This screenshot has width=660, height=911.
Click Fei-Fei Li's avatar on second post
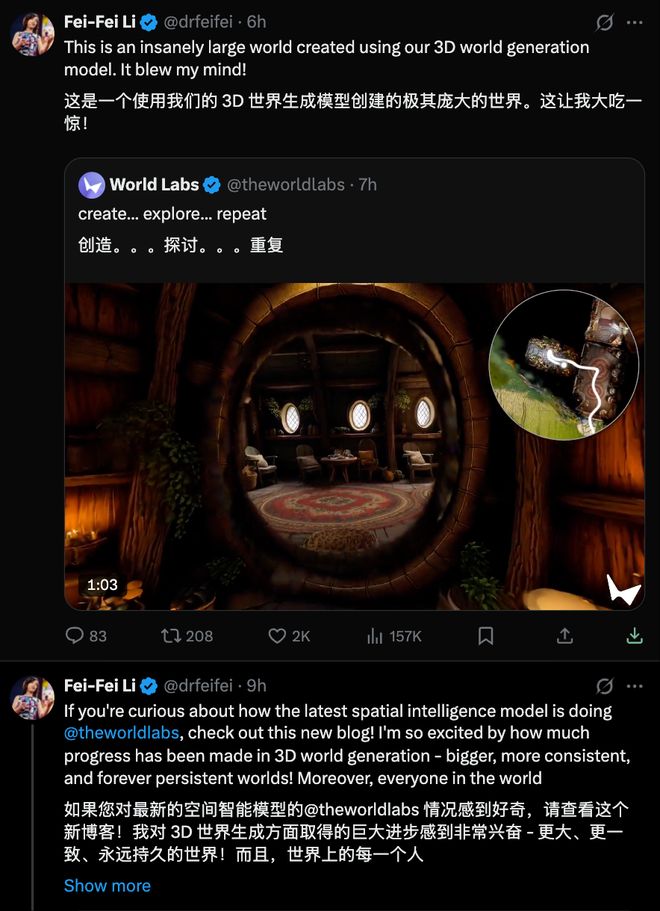32,698
